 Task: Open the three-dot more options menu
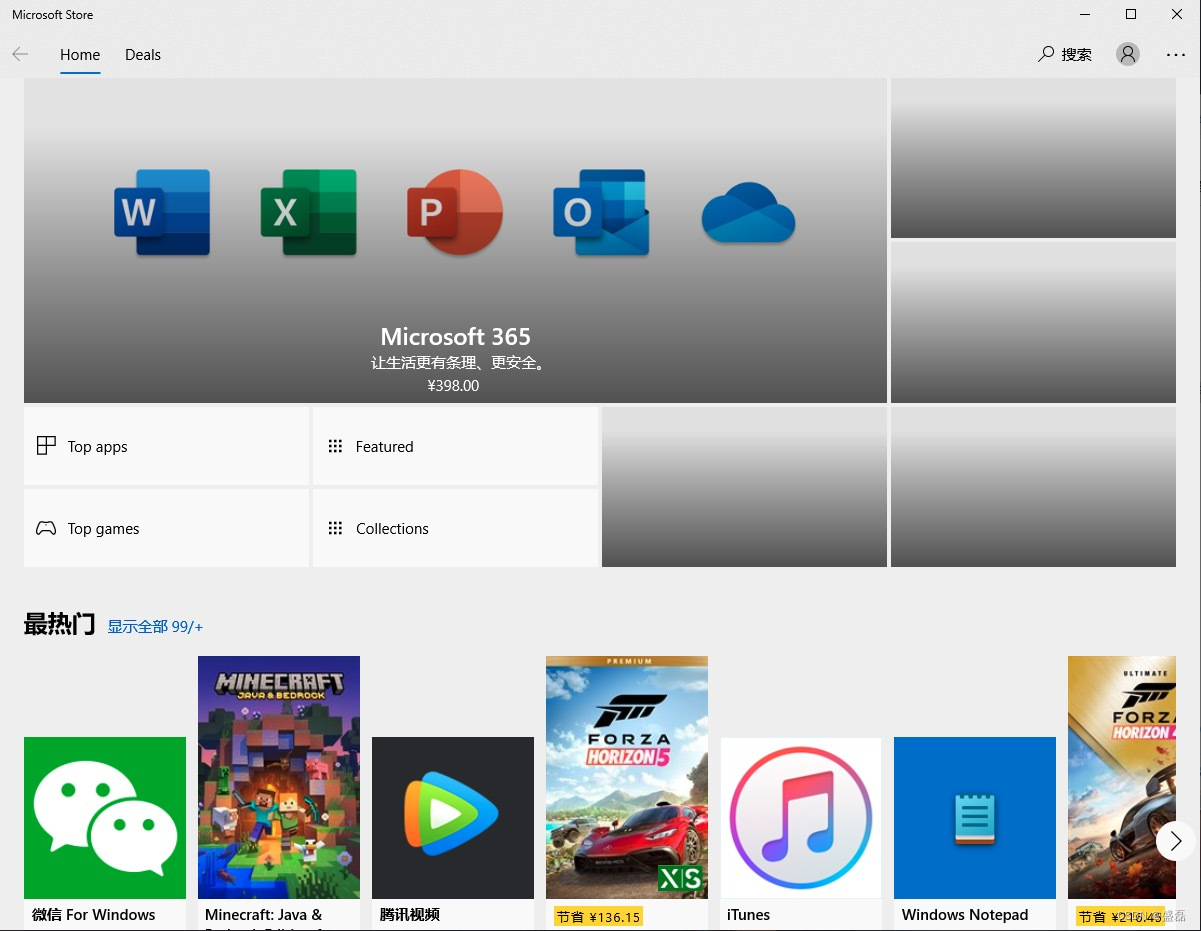(x=1176, y=55)
